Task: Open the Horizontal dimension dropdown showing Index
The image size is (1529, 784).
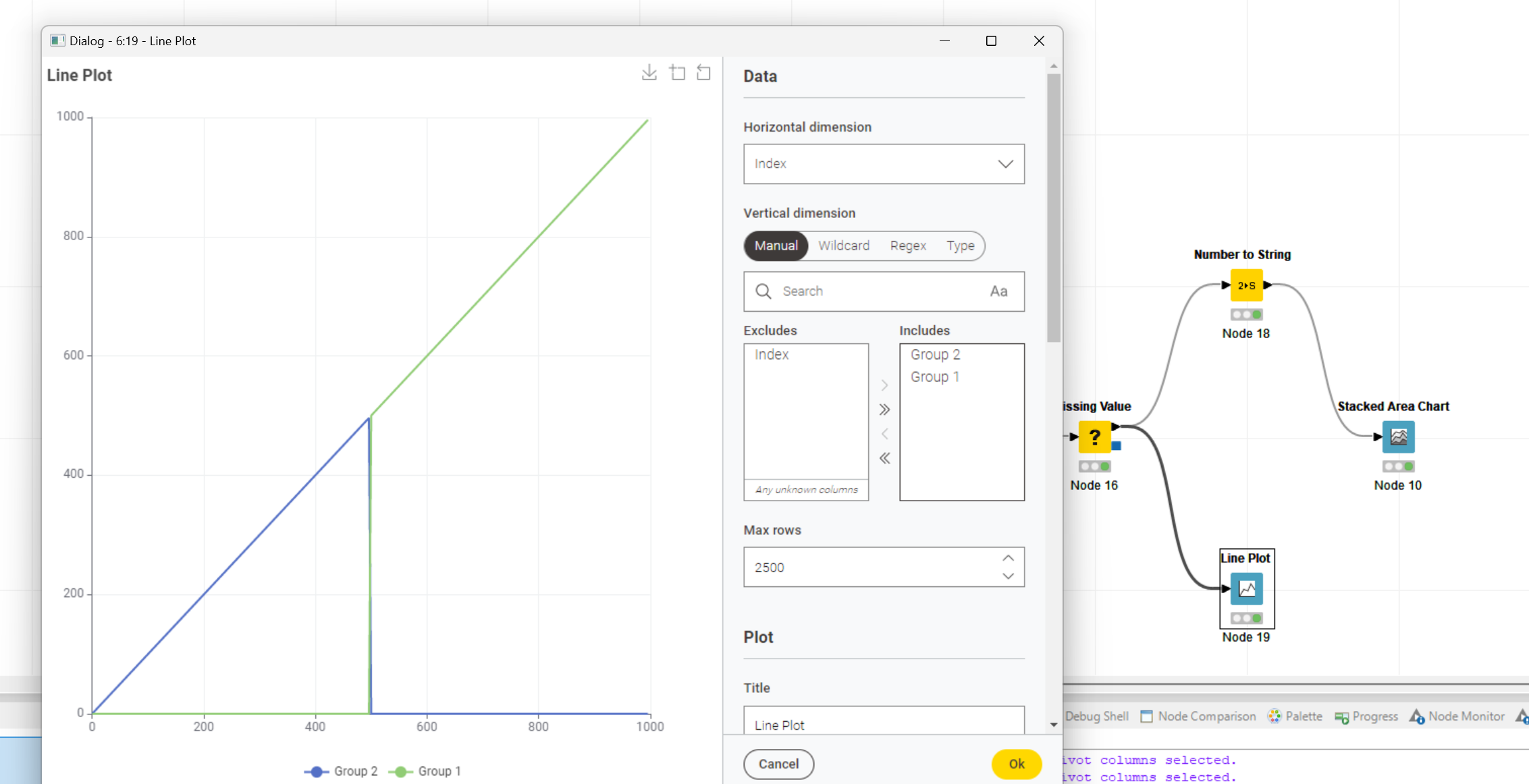Action: pyautogui.click(x=884, y=164)
